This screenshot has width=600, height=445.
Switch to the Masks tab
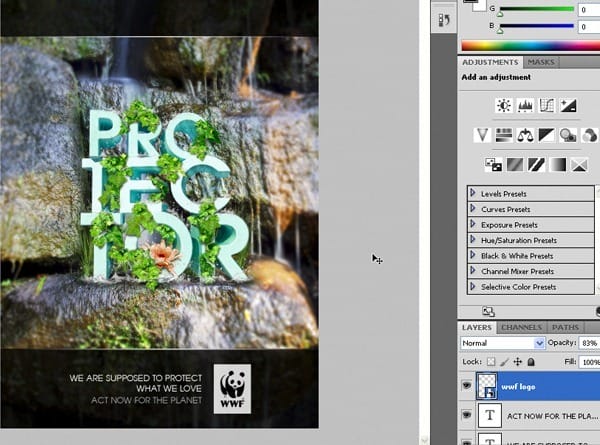coord(541,62)
